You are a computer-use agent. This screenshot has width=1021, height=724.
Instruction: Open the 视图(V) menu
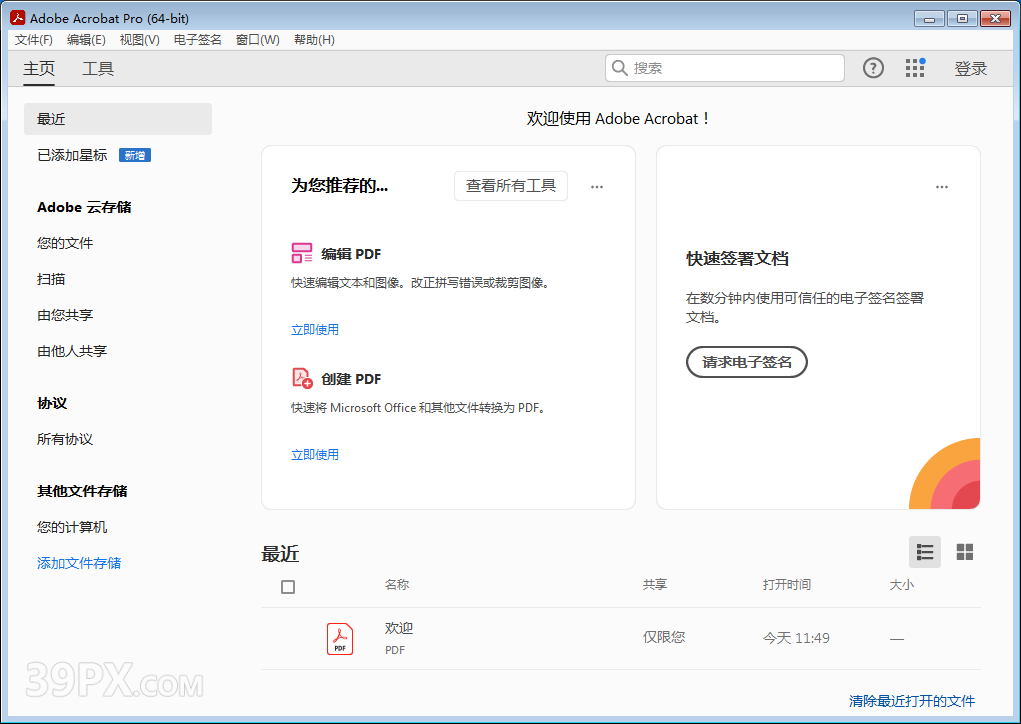coord(139,40)
